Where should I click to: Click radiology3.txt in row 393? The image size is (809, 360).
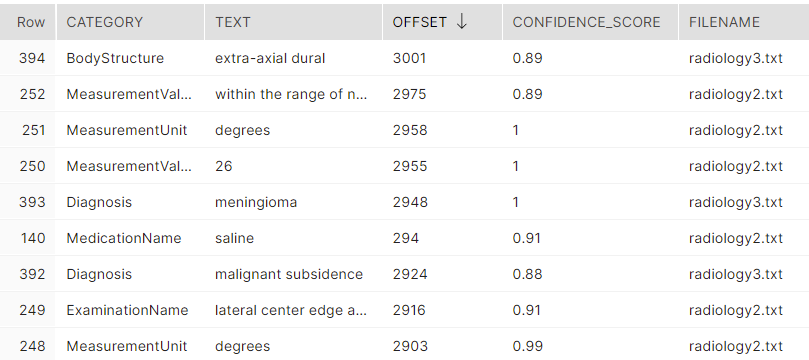(x=736, y=202)
